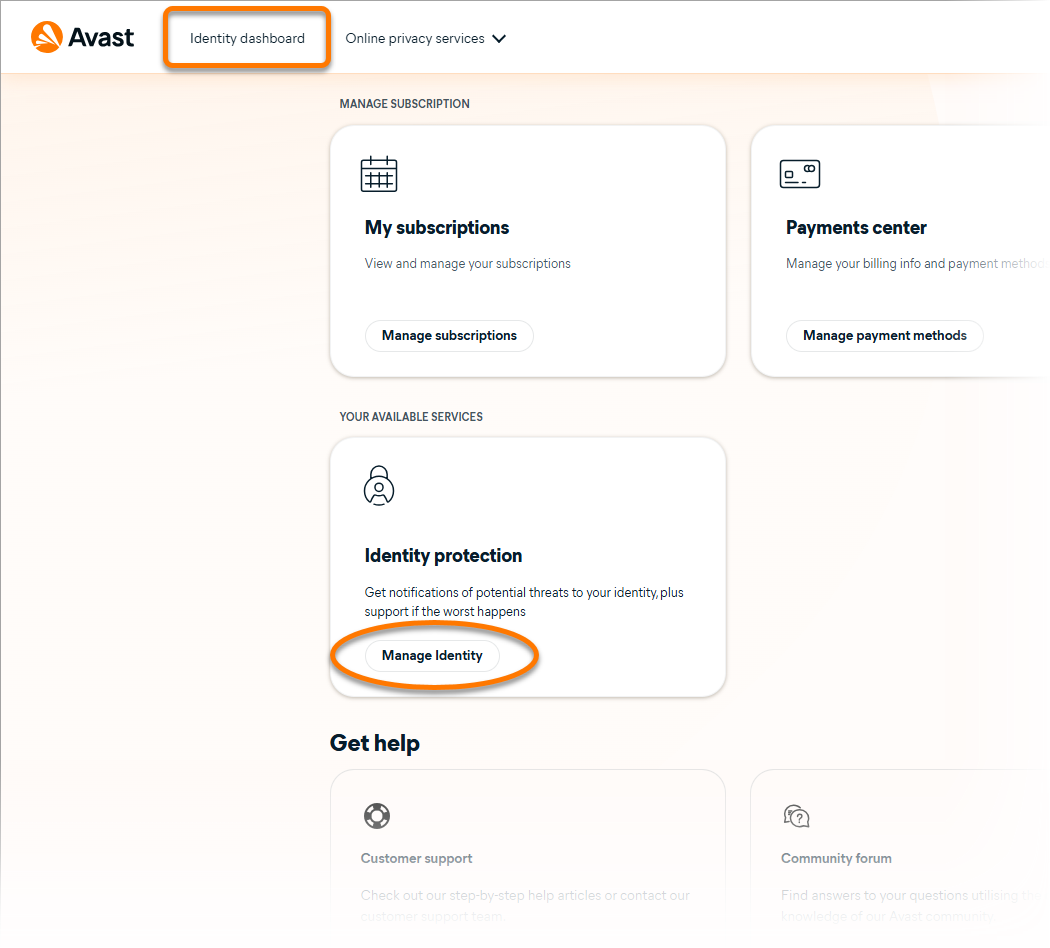The image size is (1050, 948).
Task: Click the Get help heading
Action: (375, 743)
